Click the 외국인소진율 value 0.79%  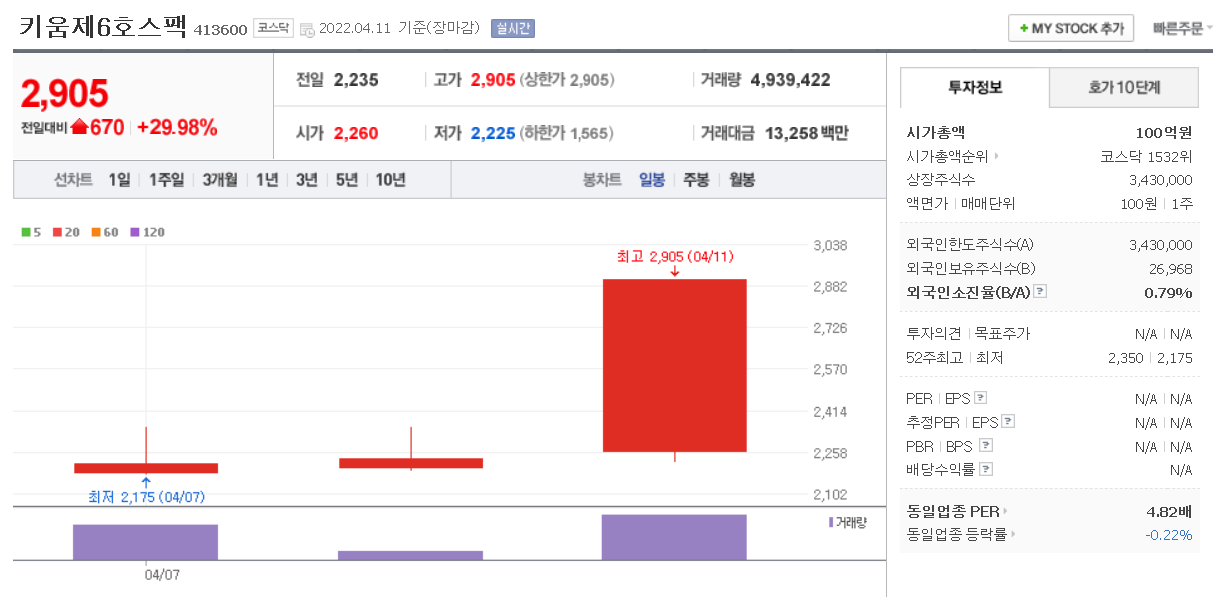1168,292
